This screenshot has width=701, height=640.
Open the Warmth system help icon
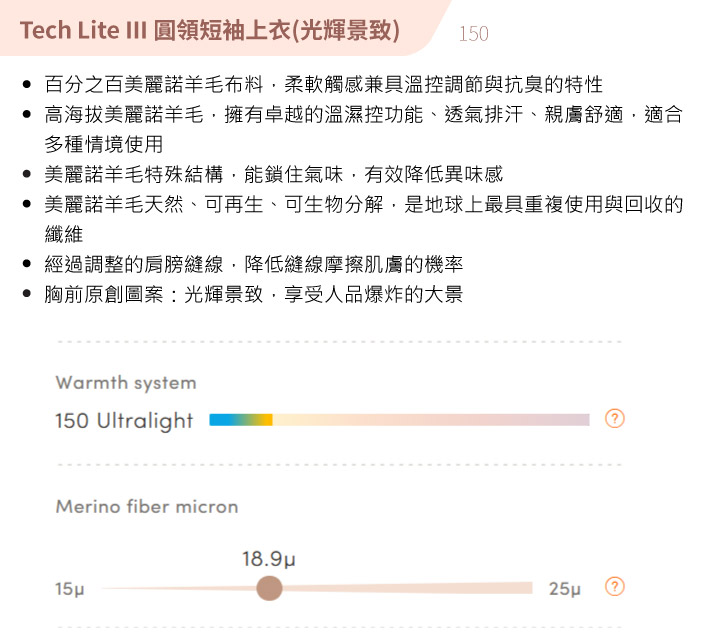click(614, 419)
